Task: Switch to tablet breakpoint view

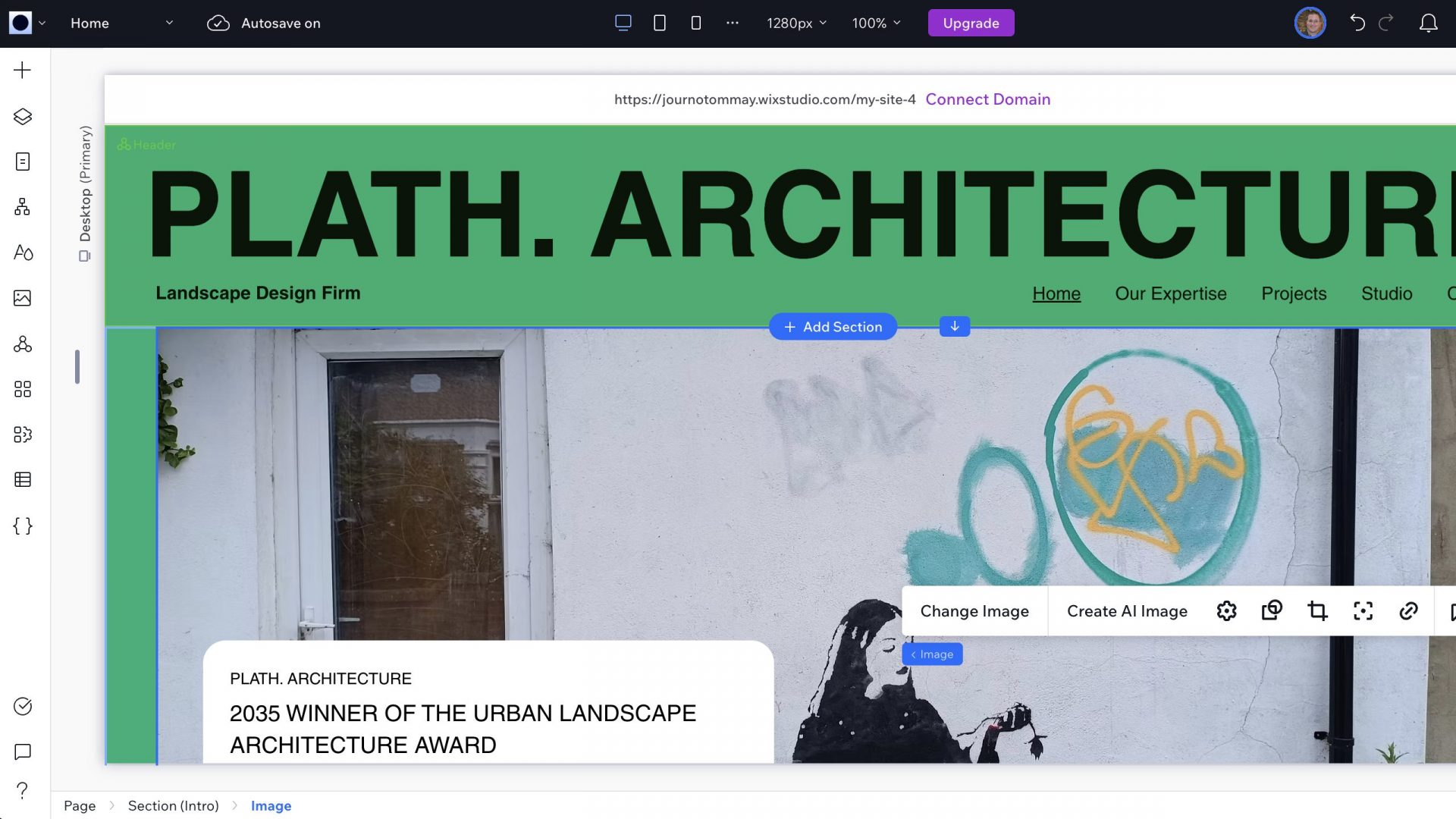Action: [x=659, y=24]
